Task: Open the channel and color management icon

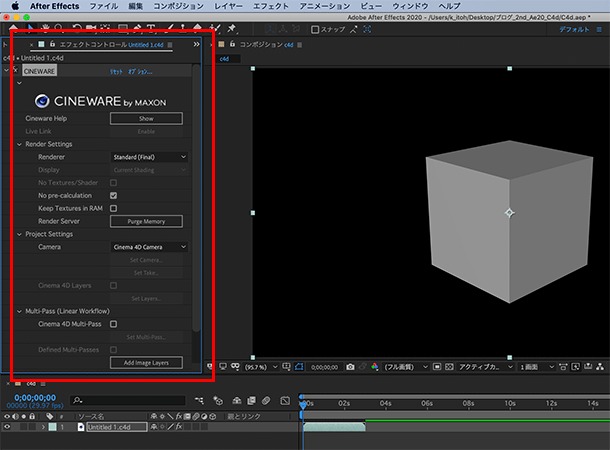Action: (375, 367)
